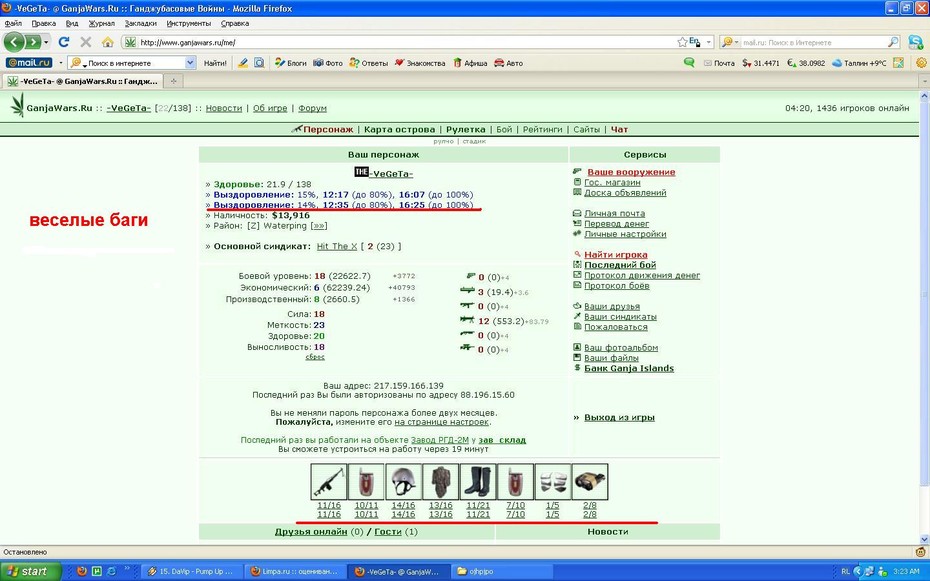Open the back-forward history dropdown arrow
930x581 pixels.
[46, 42]
